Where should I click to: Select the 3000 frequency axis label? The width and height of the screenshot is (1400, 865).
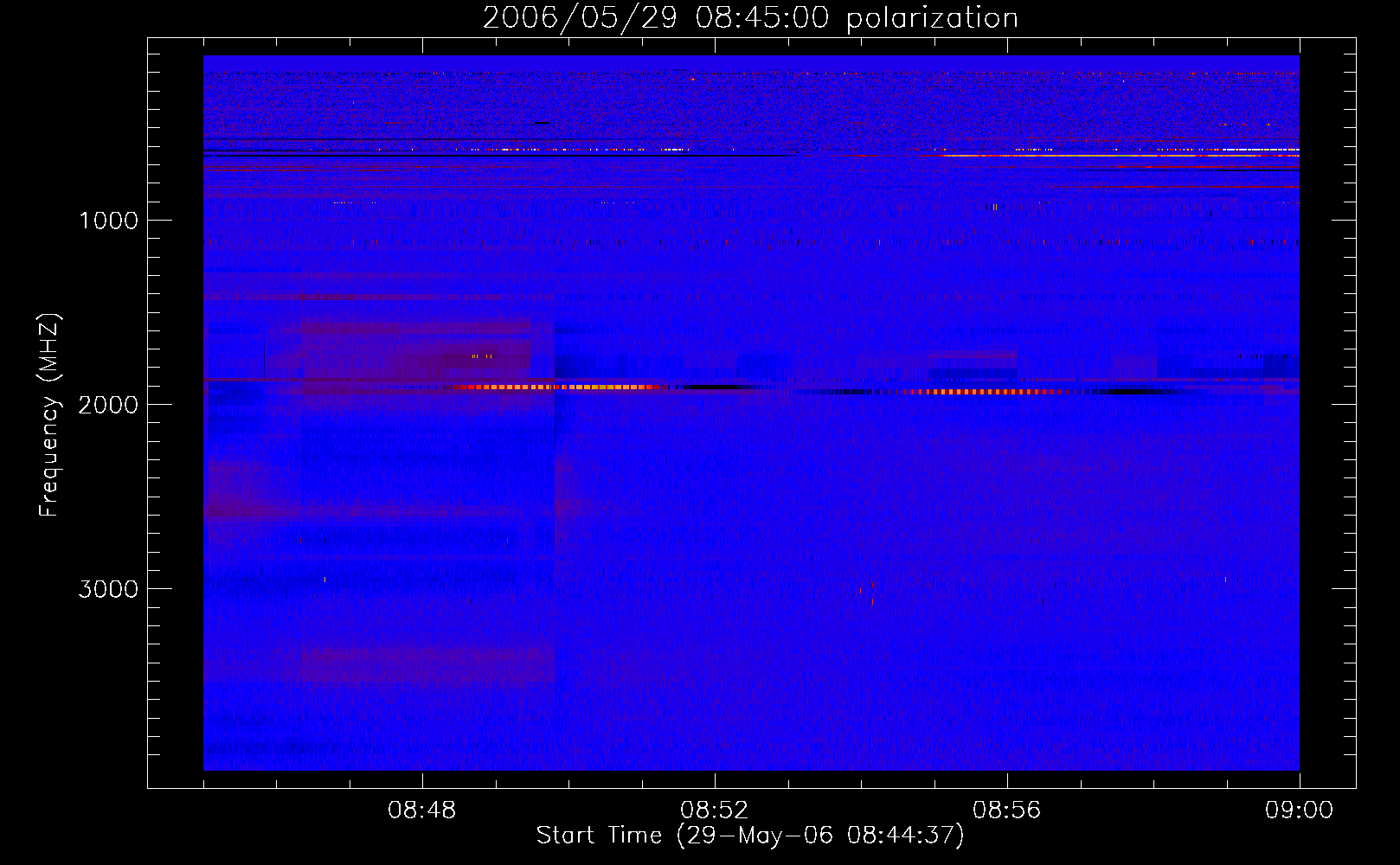[x=108, y=589]
